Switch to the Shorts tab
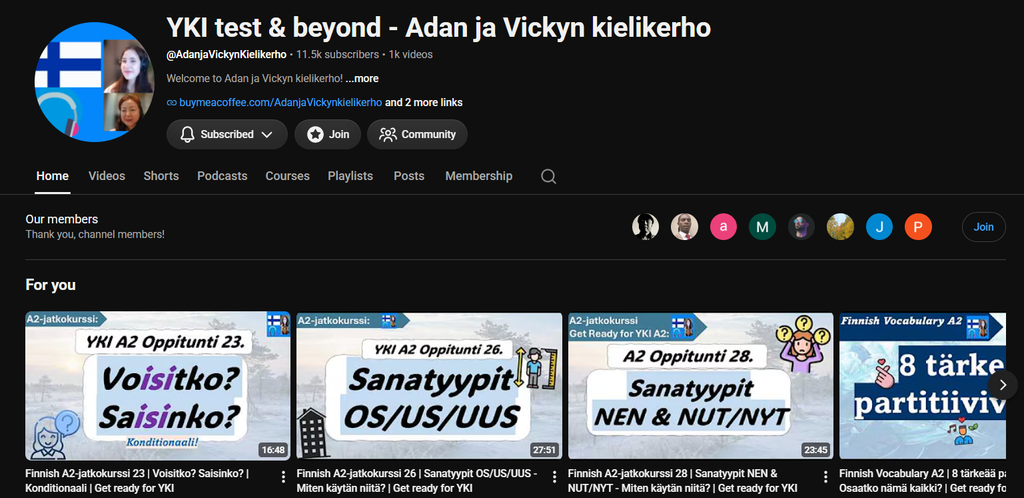 pyautogui.click(x=161, y=176)
